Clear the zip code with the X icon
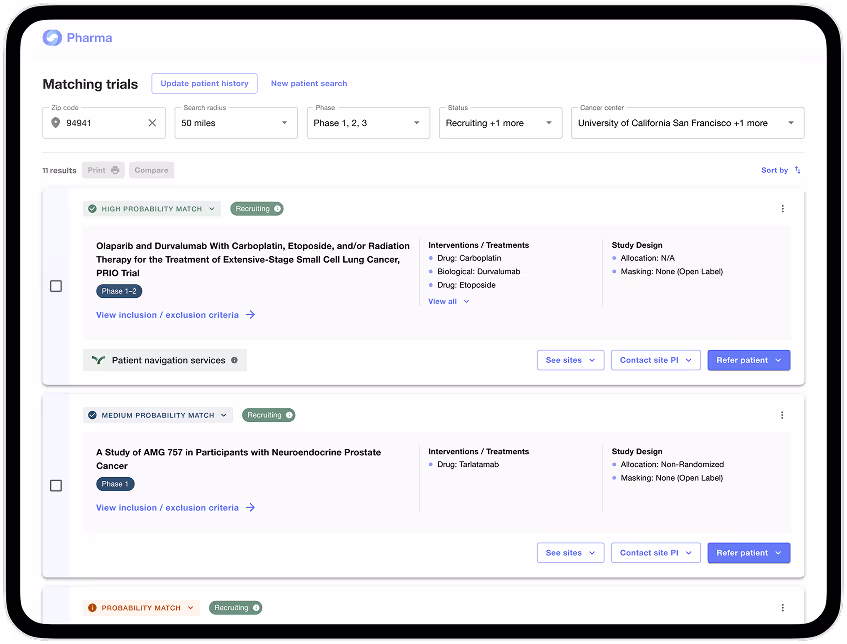 [152, 123]
